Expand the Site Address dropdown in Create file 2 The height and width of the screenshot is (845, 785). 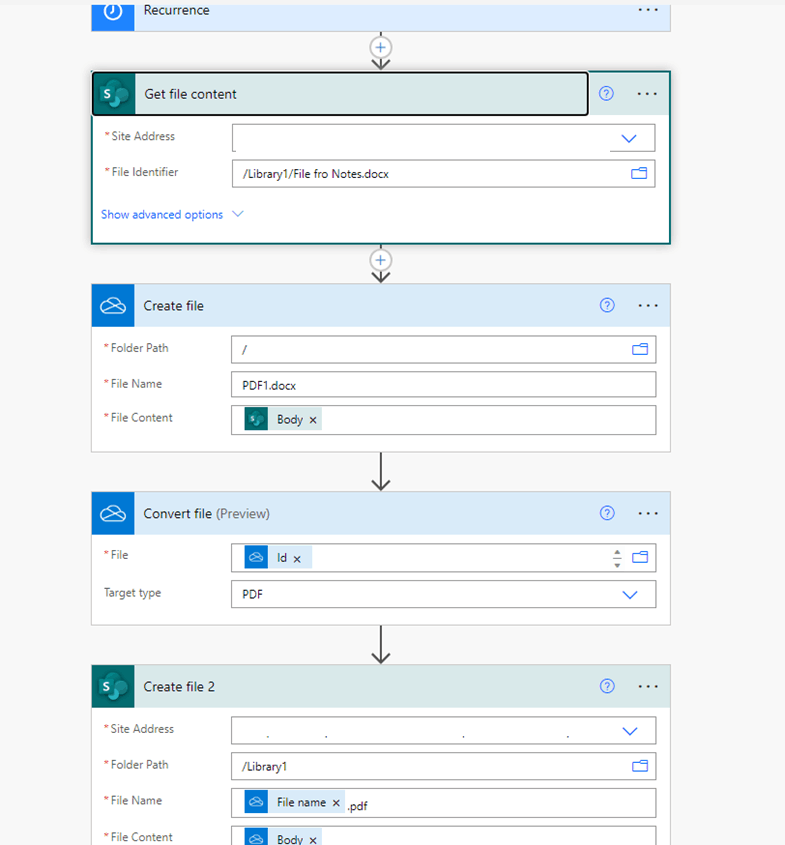coord(630,731)
